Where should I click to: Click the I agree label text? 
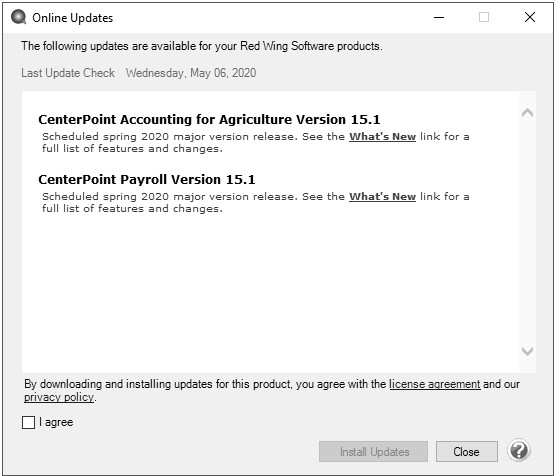(x=56, y=422)
